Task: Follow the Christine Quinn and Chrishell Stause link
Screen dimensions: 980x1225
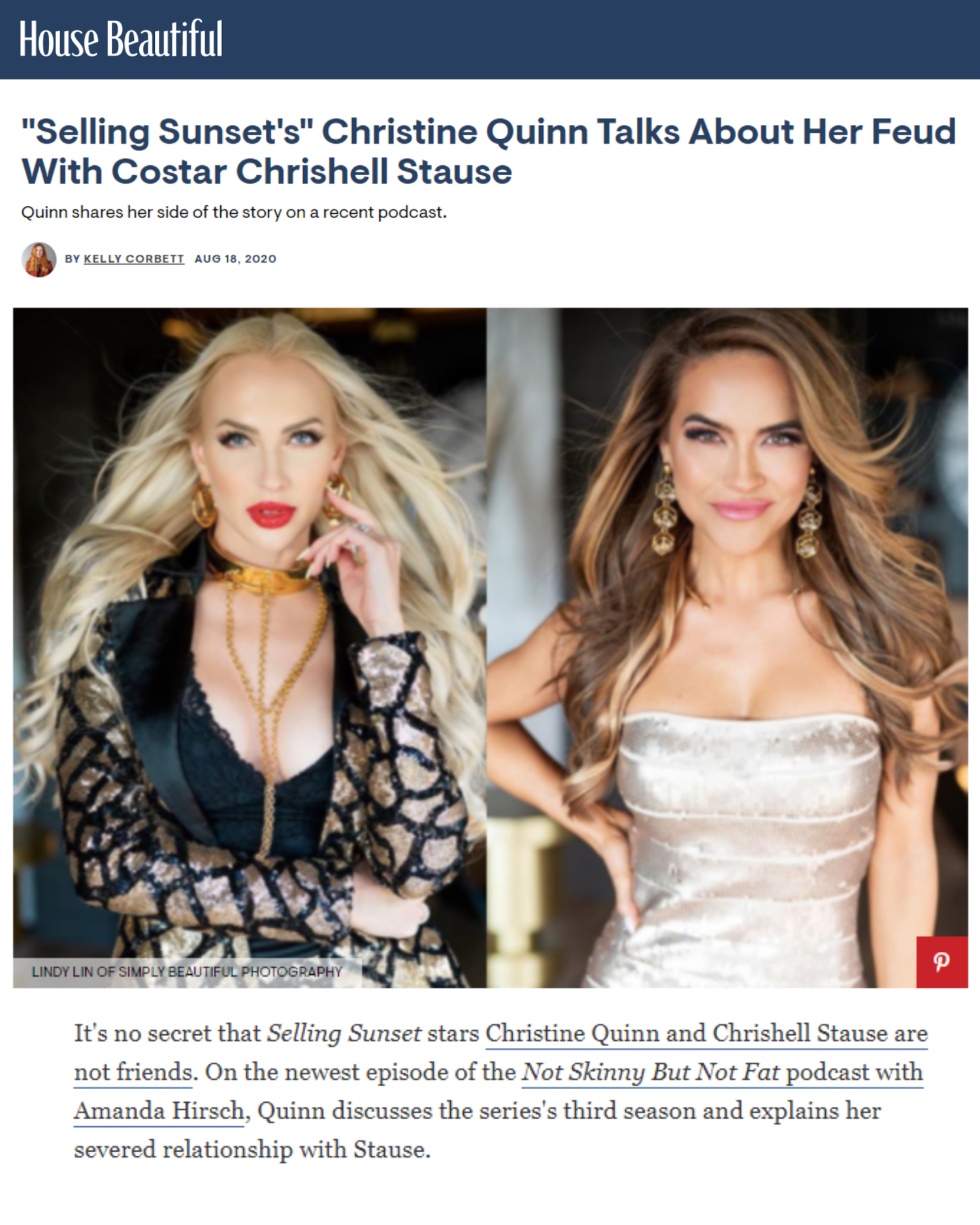Action: pos(706,1033)
